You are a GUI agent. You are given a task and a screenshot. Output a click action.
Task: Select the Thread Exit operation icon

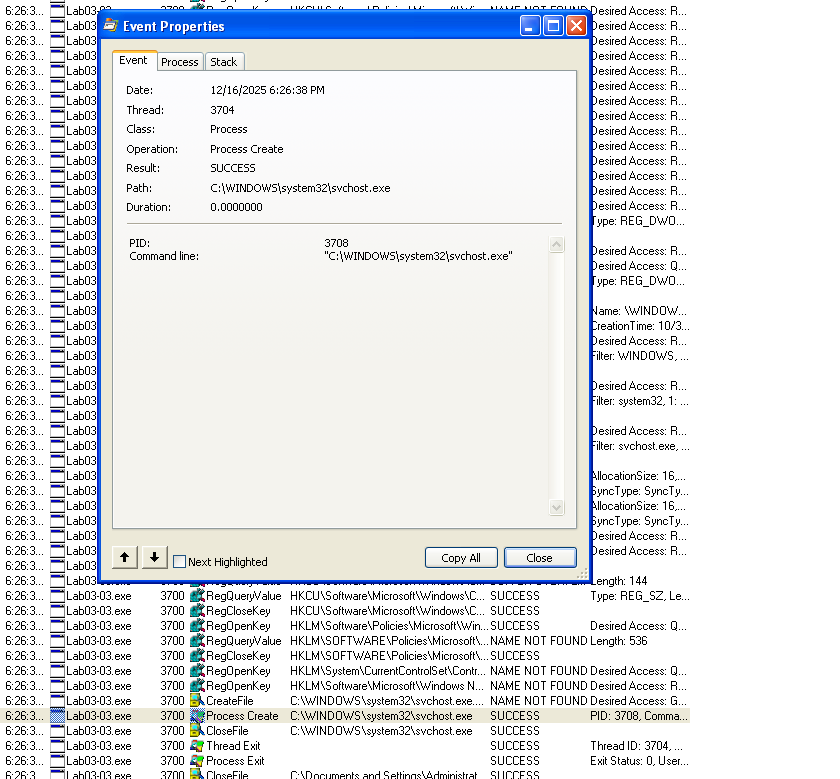pyautogui.click(x=197, y=746)
